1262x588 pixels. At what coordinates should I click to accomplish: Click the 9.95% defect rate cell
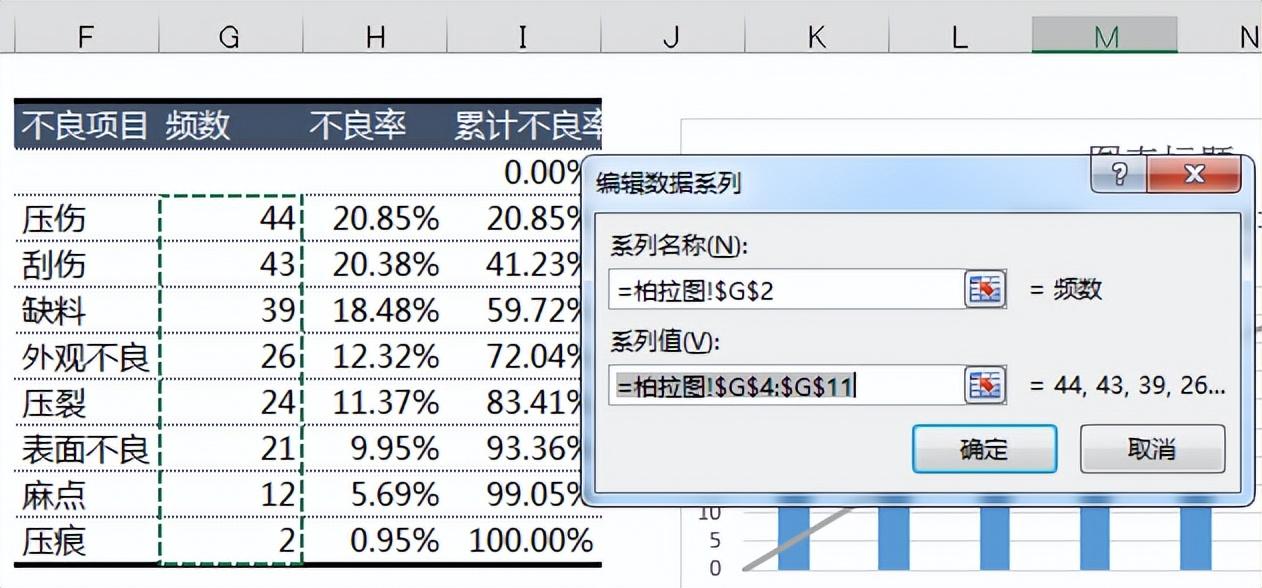(x=375, y=449)
